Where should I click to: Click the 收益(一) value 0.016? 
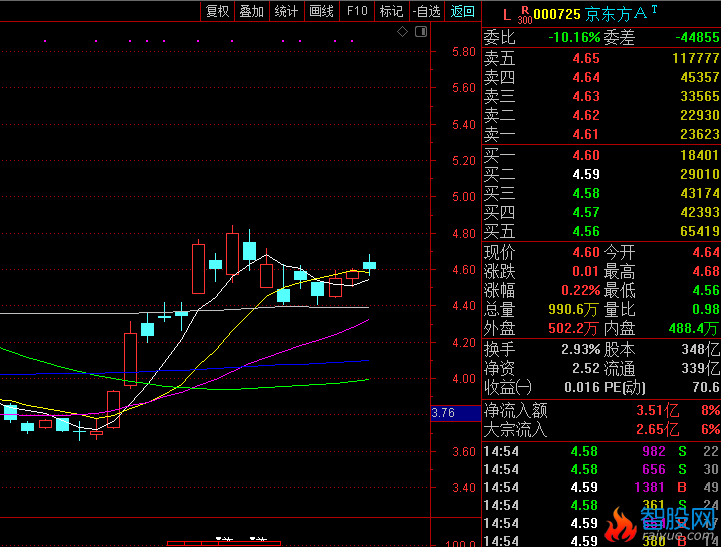click(x=582, y=387)
